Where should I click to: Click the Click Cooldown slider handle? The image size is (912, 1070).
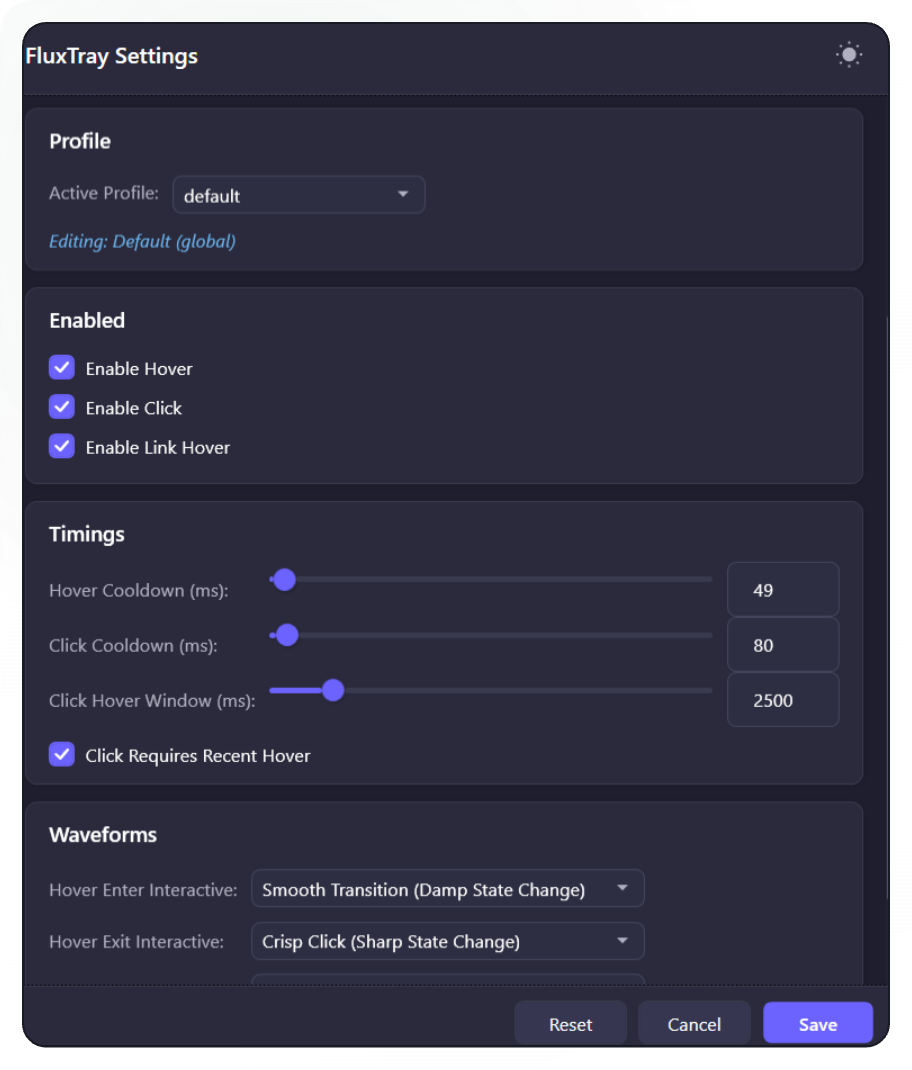coord(287,635)
